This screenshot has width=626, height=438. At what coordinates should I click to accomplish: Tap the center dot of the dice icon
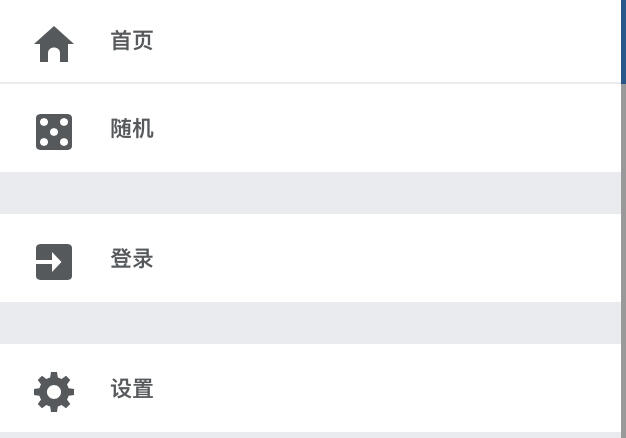[x=54, y=132]
